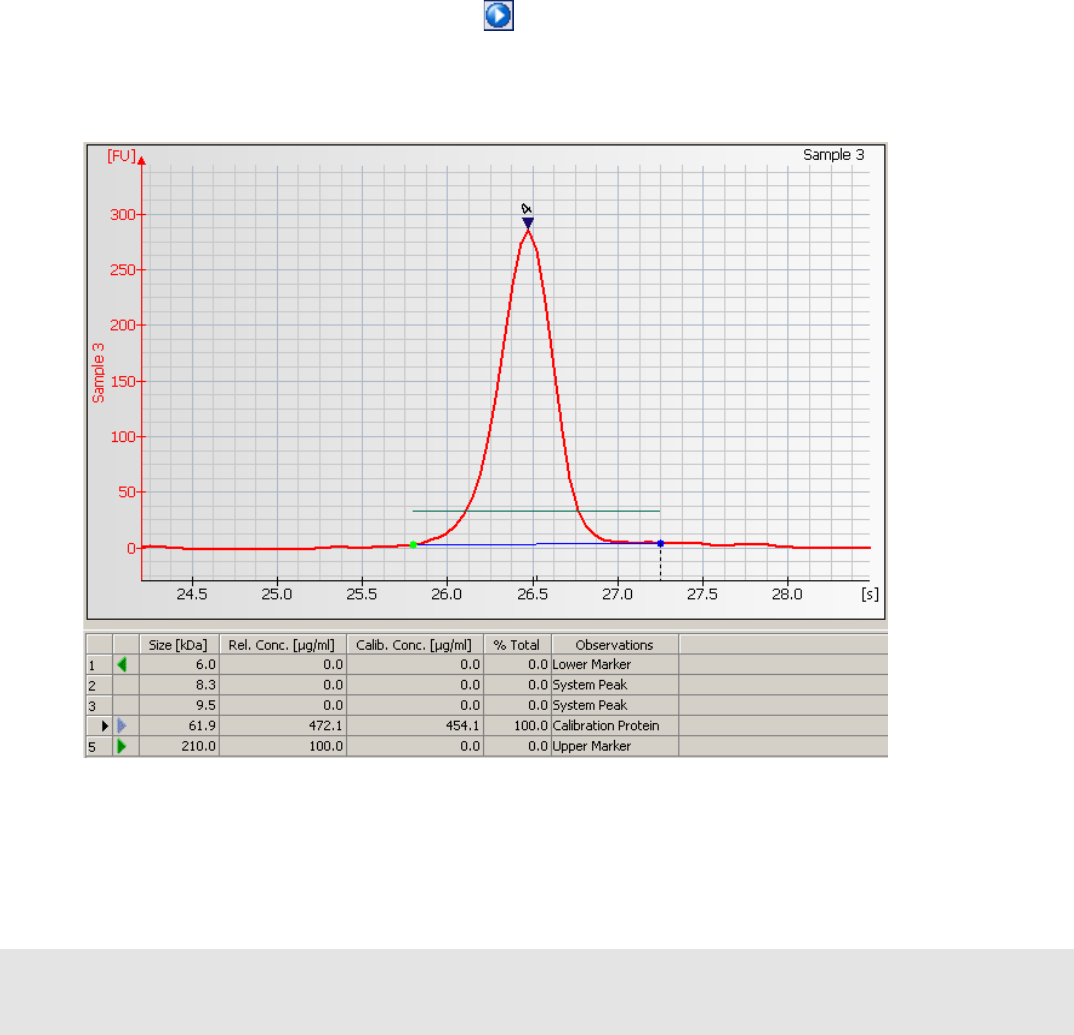Click the Calibration Protein observation cell
The width and height of the screenshot is (1074, 1035).
click(x=614, y=725)
